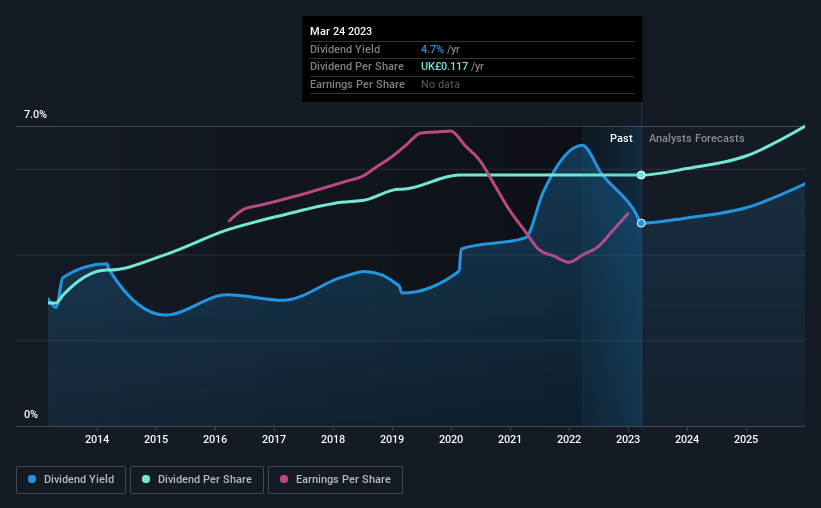
Task: Click the UK£0.117 dividend per share value
Action: [445, 67]
